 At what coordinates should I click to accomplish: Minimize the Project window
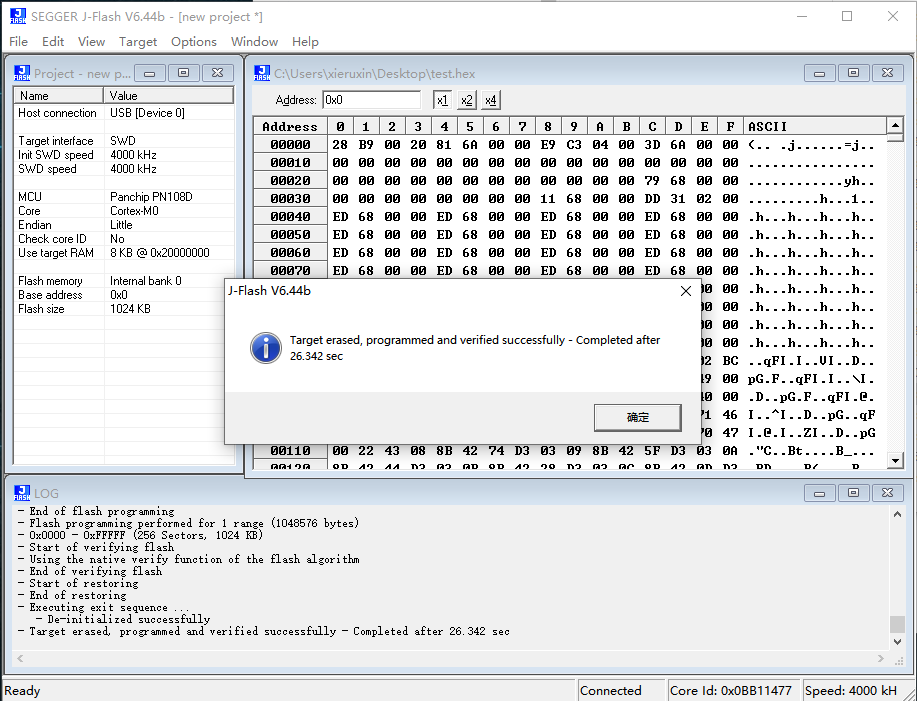point(150,73)
